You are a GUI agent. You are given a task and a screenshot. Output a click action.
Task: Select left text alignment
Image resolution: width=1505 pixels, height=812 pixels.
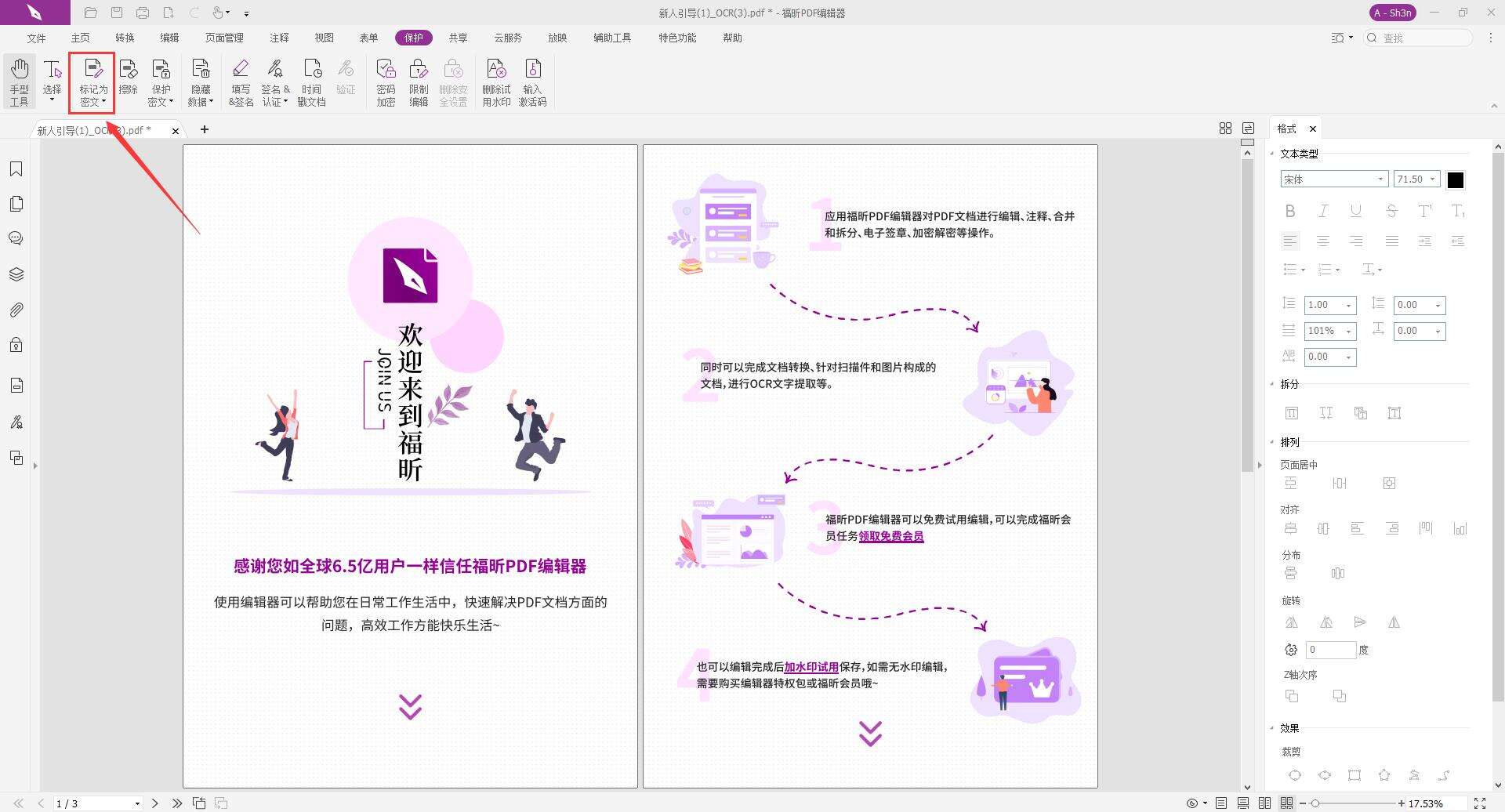(1290, 241)
